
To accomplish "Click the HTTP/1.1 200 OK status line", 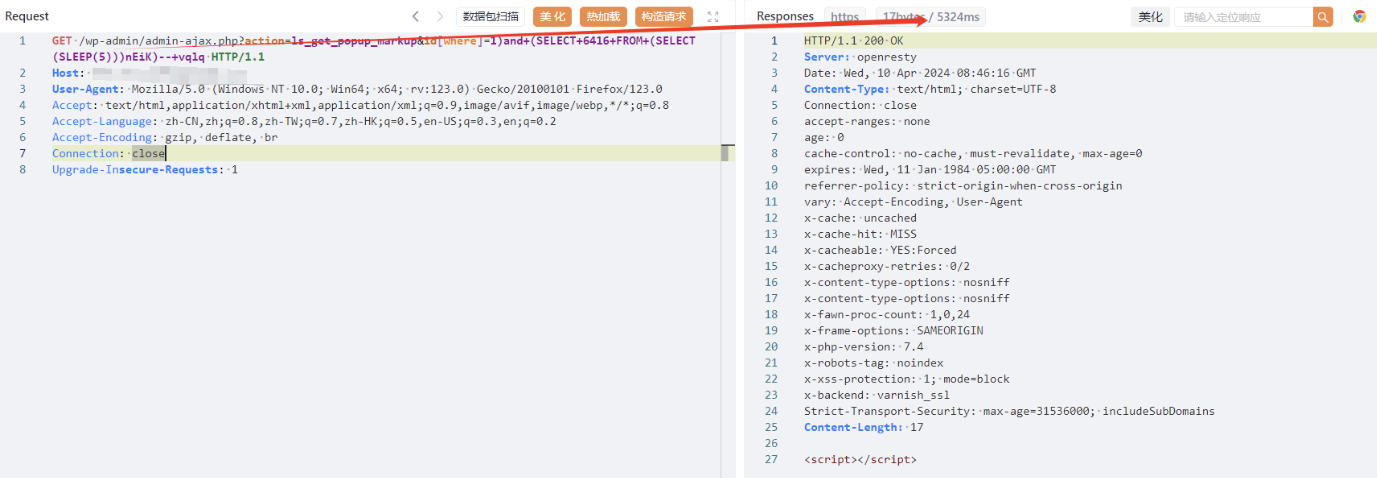I will (856, 41).
